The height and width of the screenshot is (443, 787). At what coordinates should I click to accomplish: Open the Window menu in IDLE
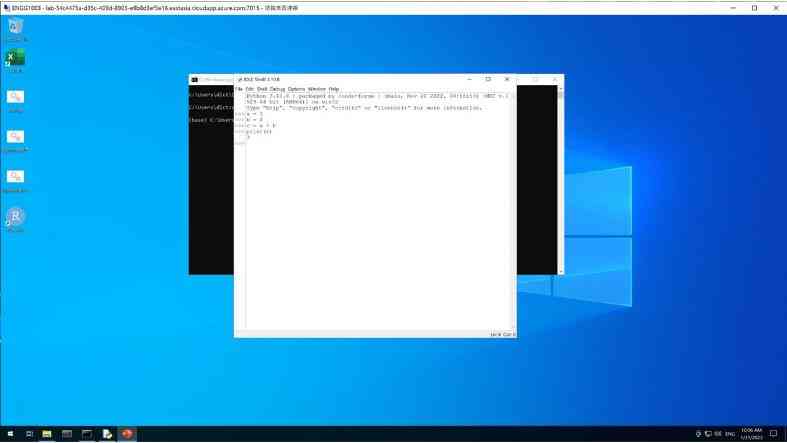coord(316,89)
